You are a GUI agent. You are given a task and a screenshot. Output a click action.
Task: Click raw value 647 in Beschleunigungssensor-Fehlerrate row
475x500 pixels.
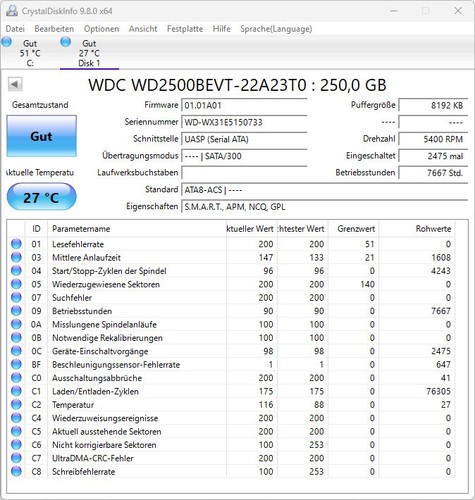coord(443,364)
